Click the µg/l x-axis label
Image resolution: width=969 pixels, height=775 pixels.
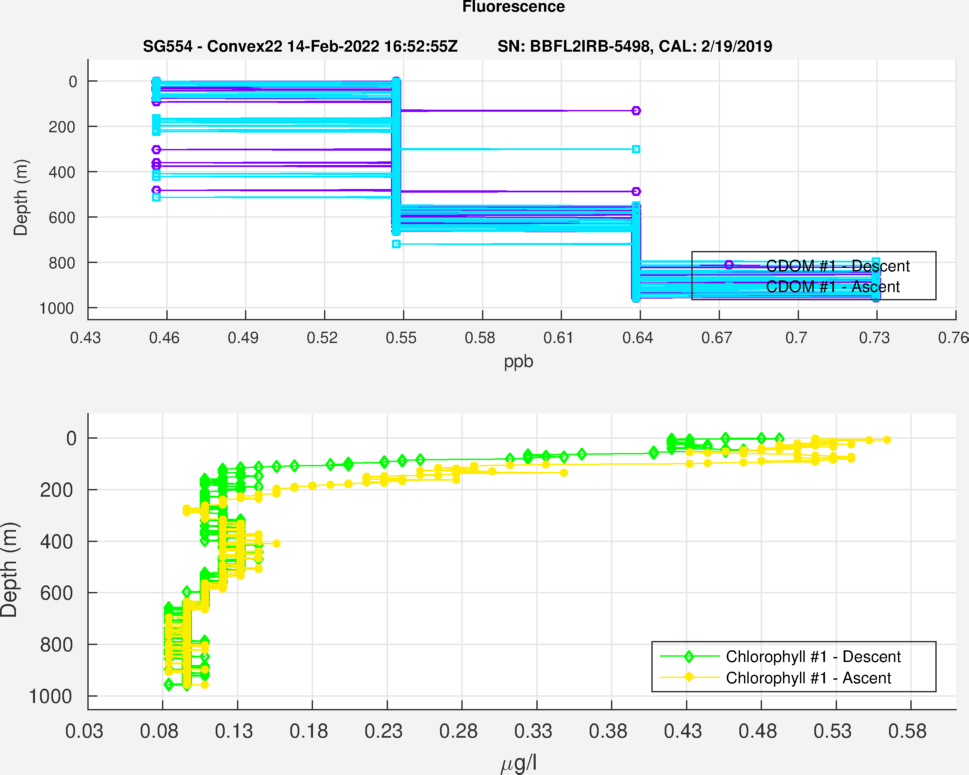518,764
